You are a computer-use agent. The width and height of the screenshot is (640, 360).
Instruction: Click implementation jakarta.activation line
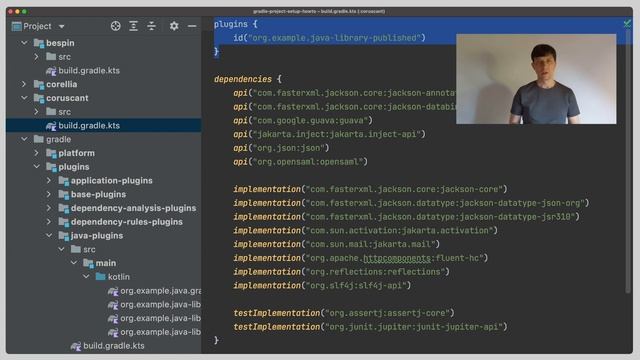pos(365,231)
